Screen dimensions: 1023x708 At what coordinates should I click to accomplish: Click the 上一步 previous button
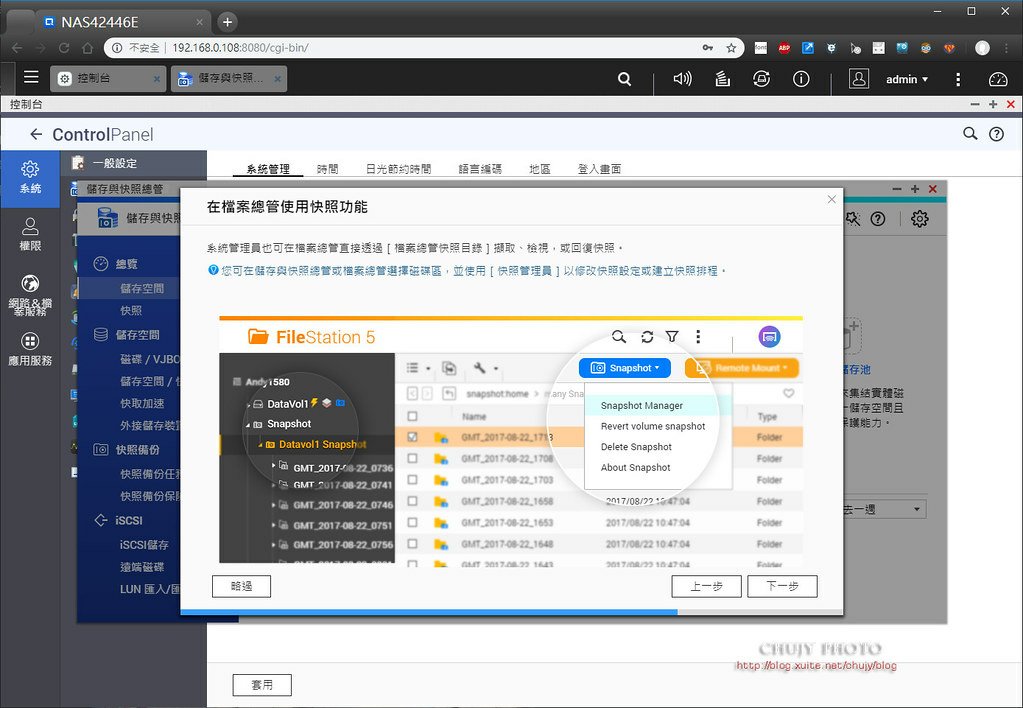(x=707, y=586)
